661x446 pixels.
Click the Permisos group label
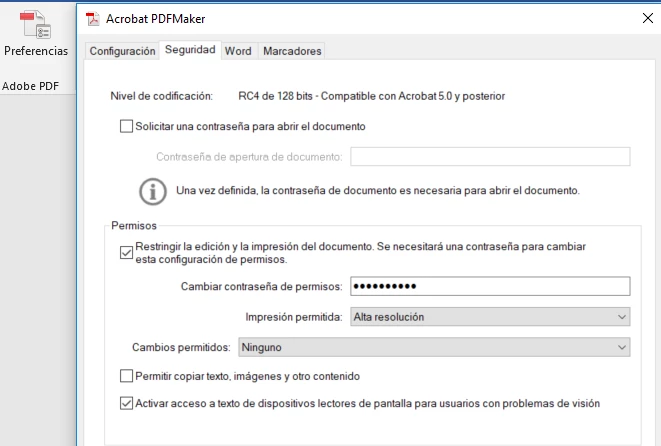click(x=134, y=226)
